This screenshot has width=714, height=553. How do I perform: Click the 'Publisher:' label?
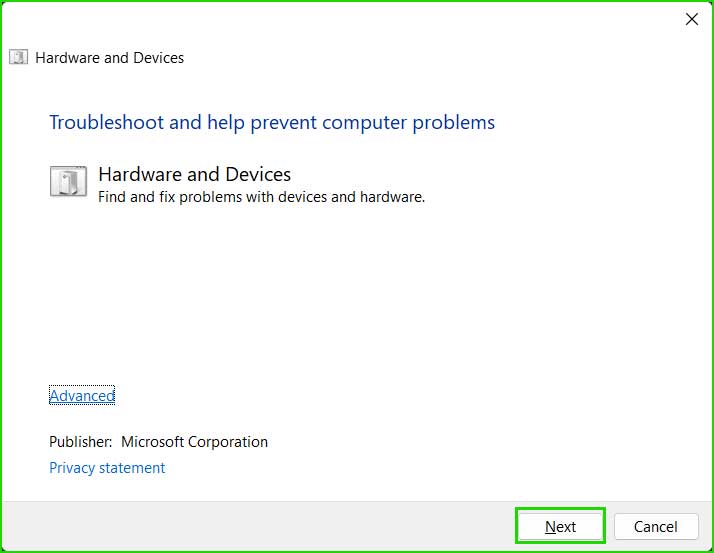pos(81,442)
